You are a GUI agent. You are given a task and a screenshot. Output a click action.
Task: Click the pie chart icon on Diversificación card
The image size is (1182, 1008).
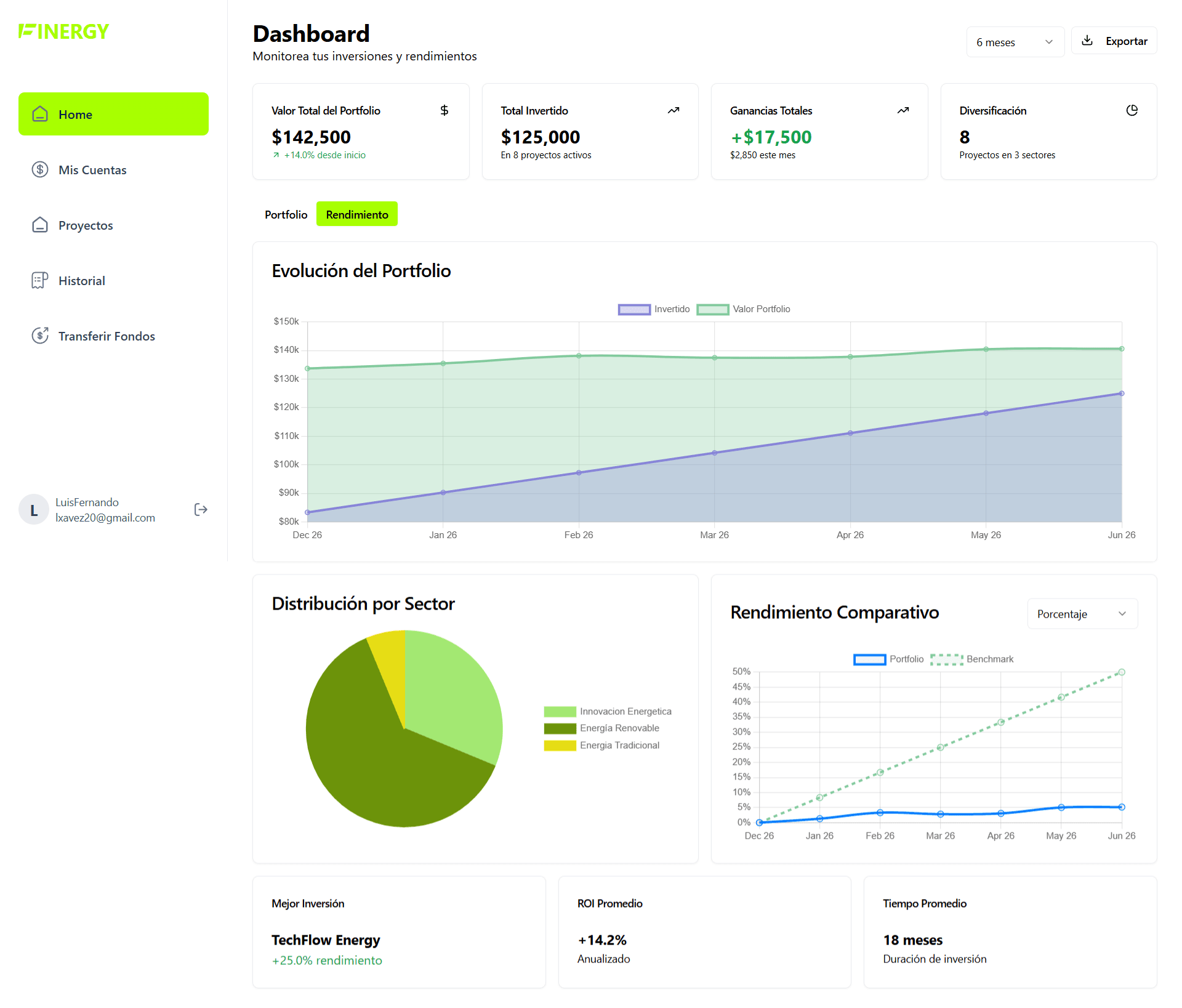click(x=1132, y=110)
